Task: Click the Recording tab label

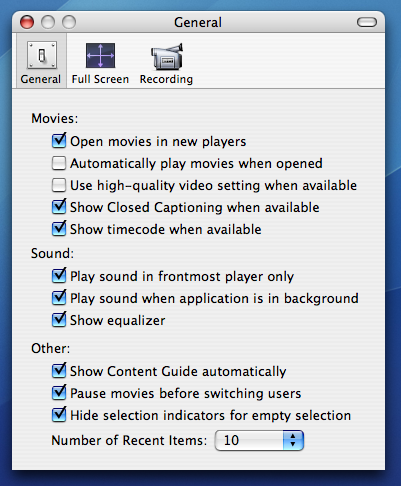Action: (x=166, y=79)
